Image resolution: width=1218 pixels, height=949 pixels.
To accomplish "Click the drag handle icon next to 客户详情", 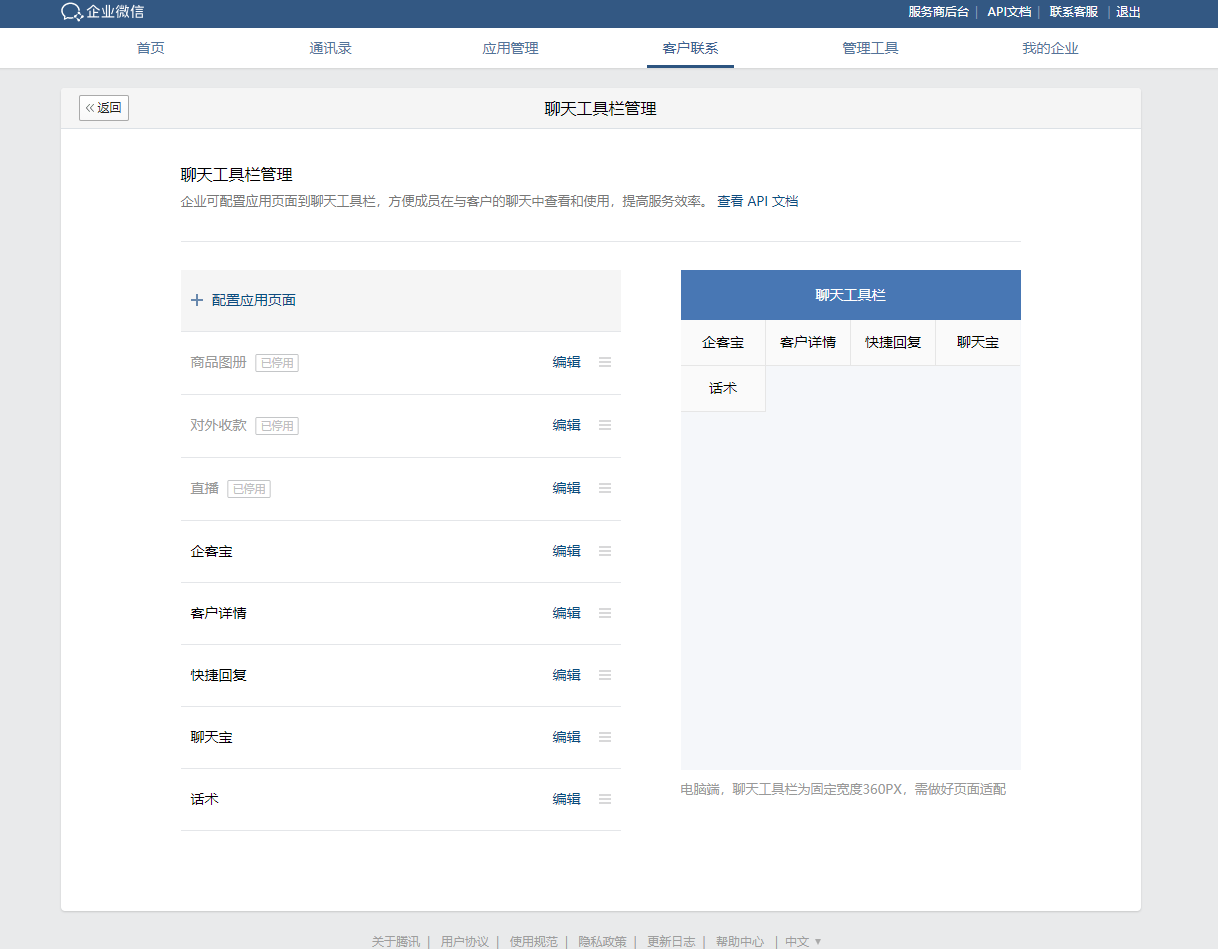I will point(604,612).
